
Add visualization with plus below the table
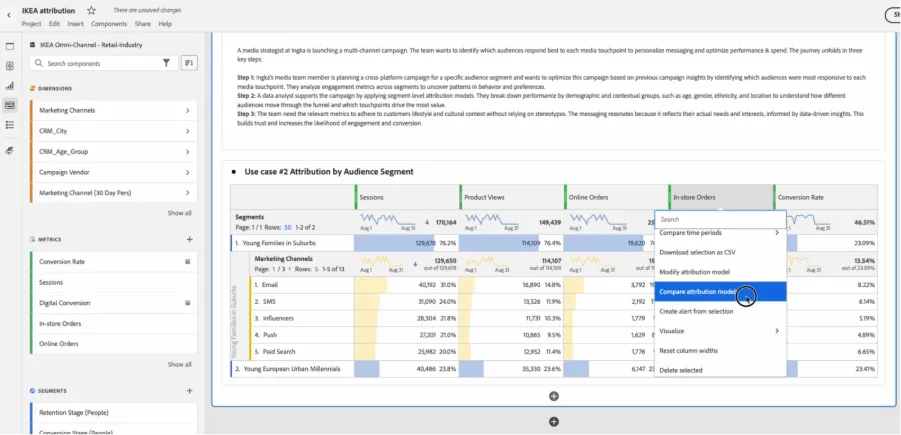(x=554, y=396)
